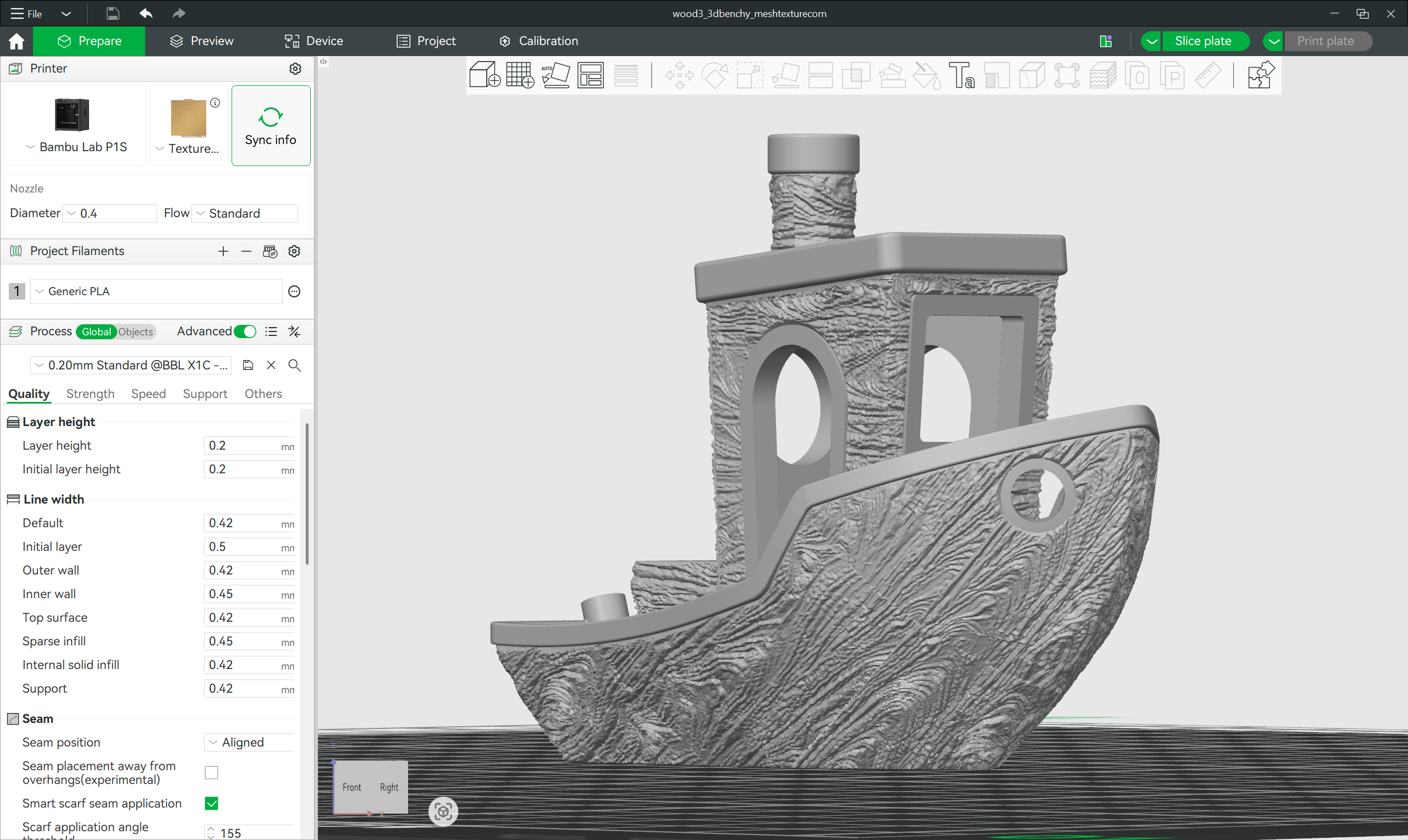
Task: Switch to the Calibration tab
Action: pos(538,41)
